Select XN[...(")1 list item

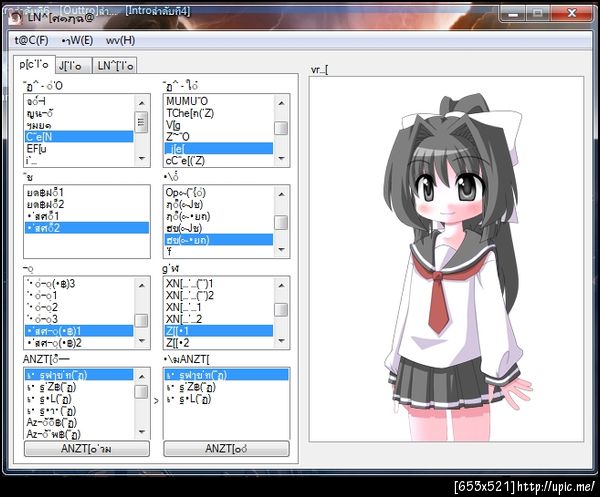pos(219,284)
